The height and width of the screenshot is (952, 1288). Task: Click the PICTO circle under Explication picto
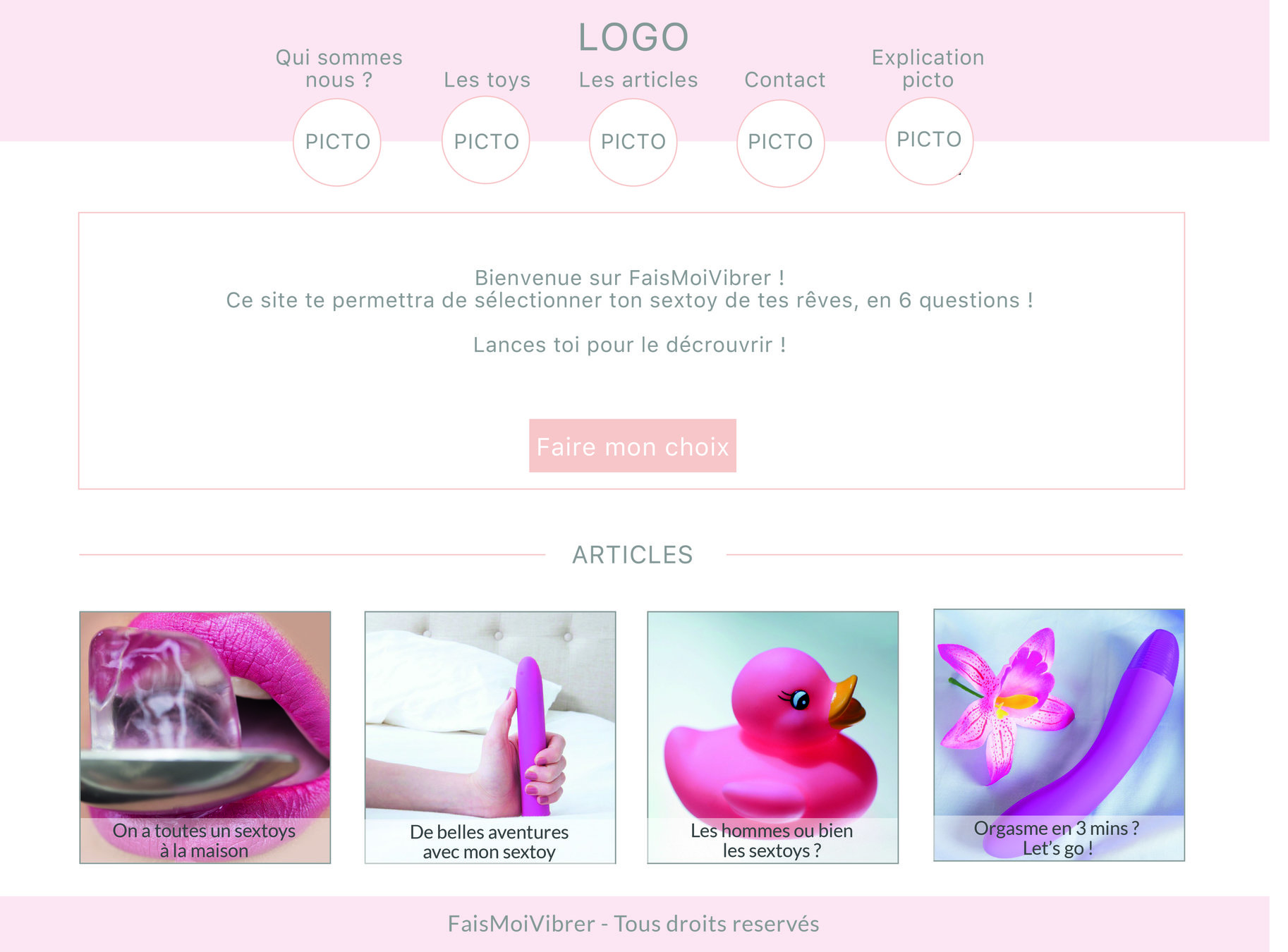930,141
